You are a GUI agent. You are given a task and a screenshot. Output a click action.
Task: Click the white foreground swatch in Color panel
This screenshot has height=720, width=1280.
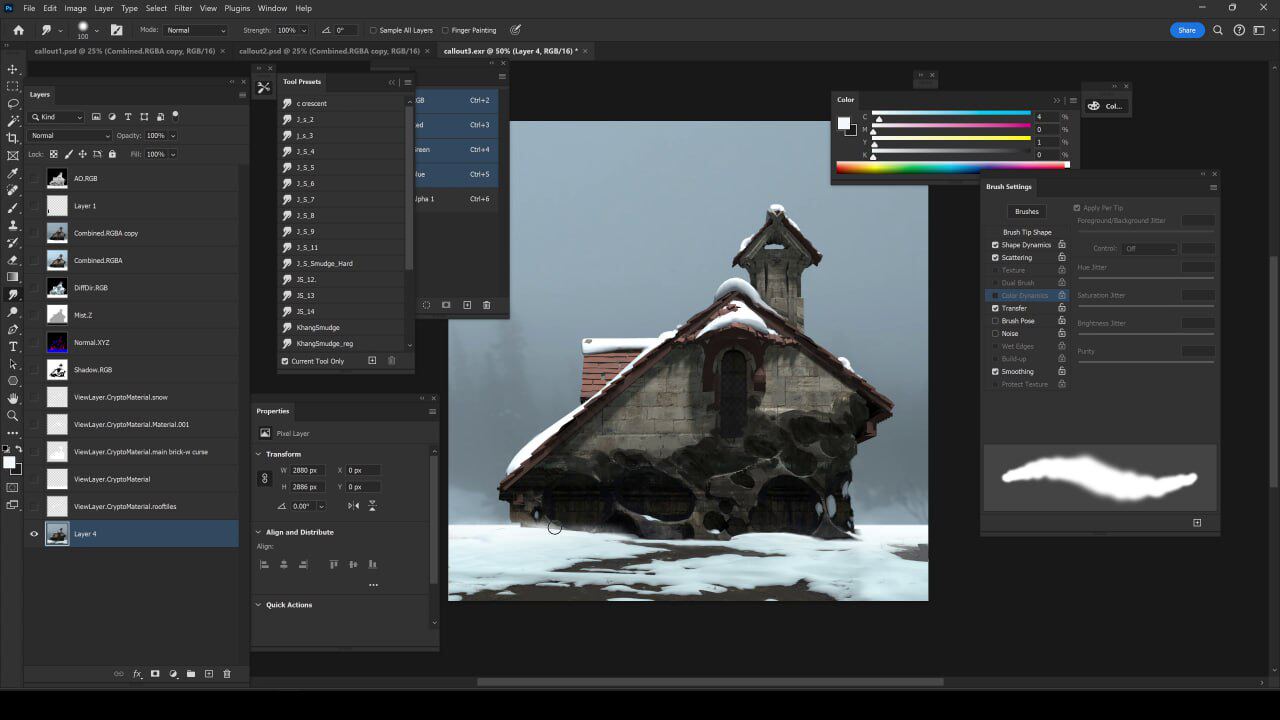click(x=843, y=123)
